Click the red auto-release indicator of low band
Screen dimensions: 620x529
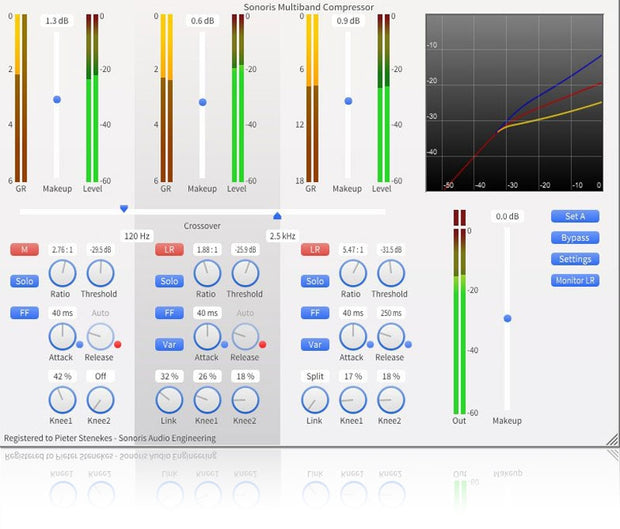coord(117,344)
